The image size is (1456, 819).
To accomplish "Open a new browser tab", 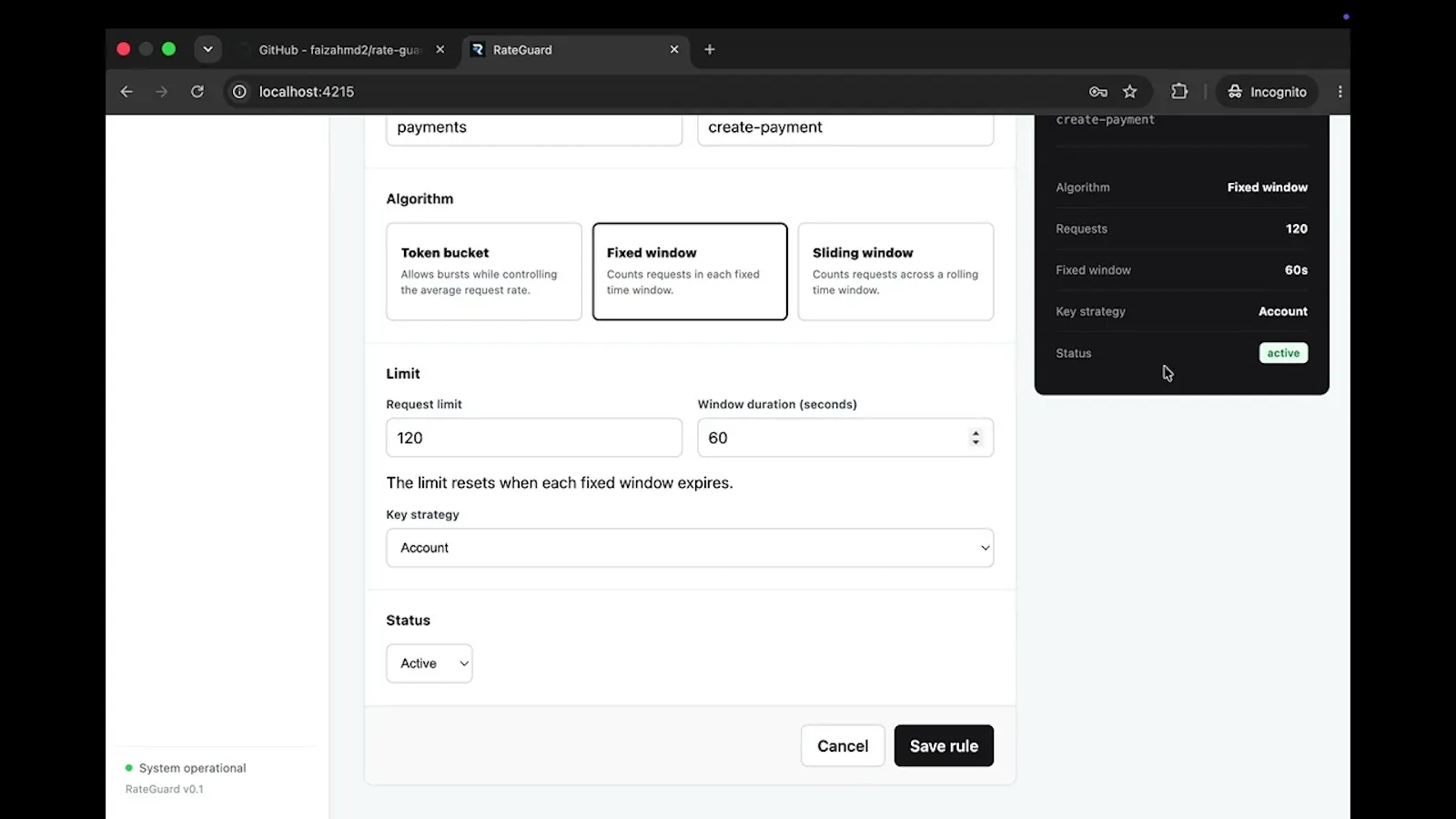I will point(710,49).
